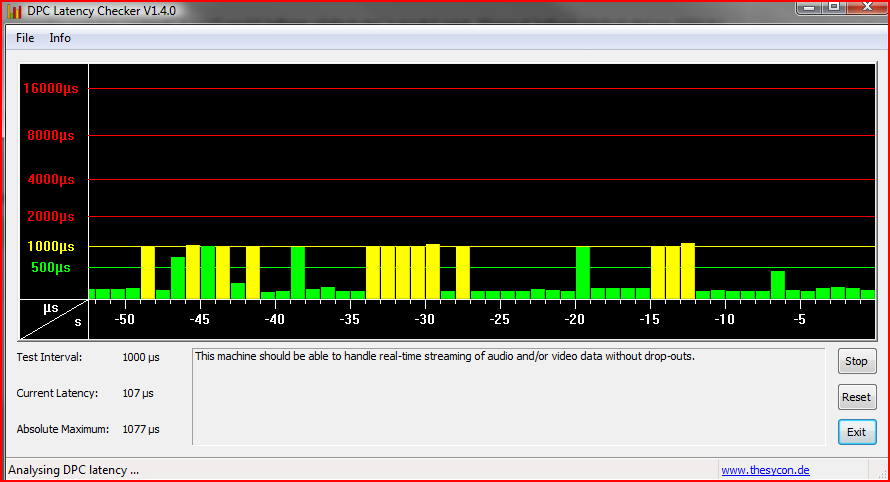The width and height of the screenshot is (890, 482).
Task: Click the Reset button
Action: 857,397
